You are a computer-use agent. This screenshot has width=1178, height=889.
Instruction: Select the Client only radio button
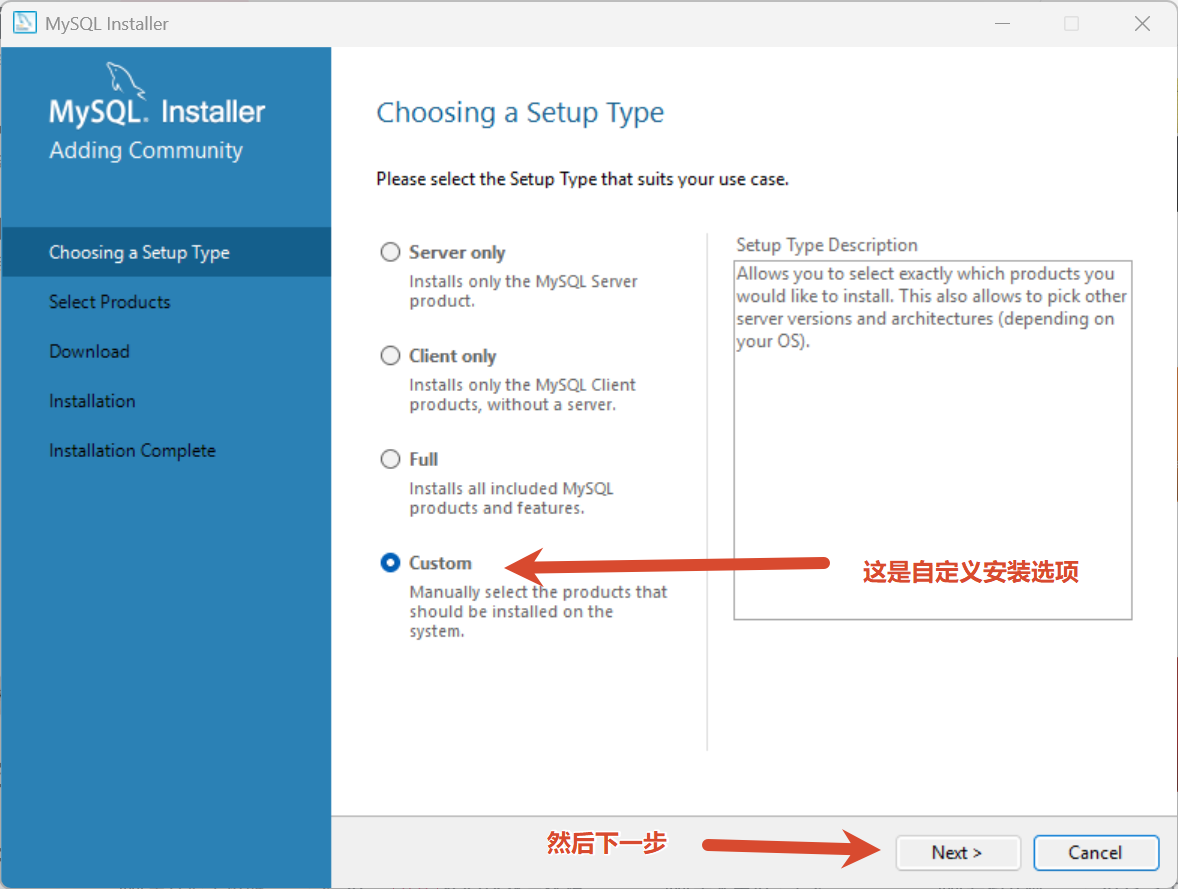390,355
